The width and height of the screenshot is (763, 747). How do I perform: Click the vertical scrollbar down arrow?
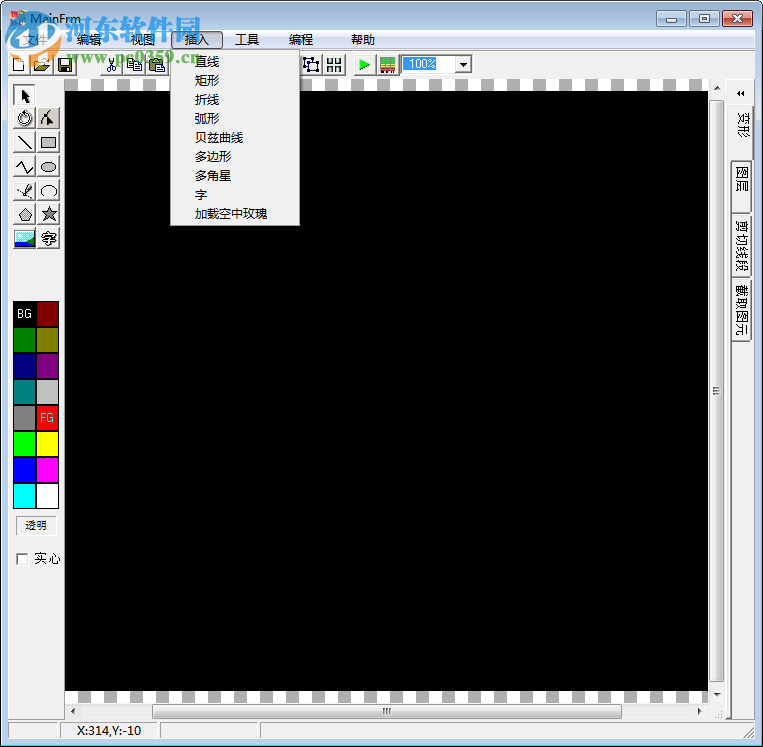717,694
